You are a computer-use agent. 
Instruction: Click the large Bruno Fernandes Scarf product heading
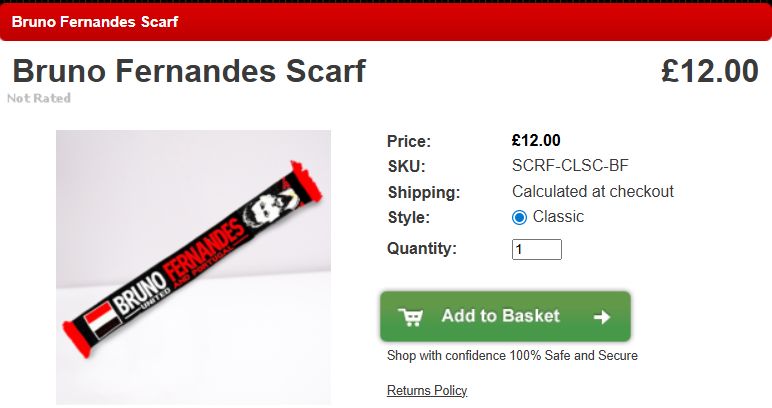(x=189, y=71)
